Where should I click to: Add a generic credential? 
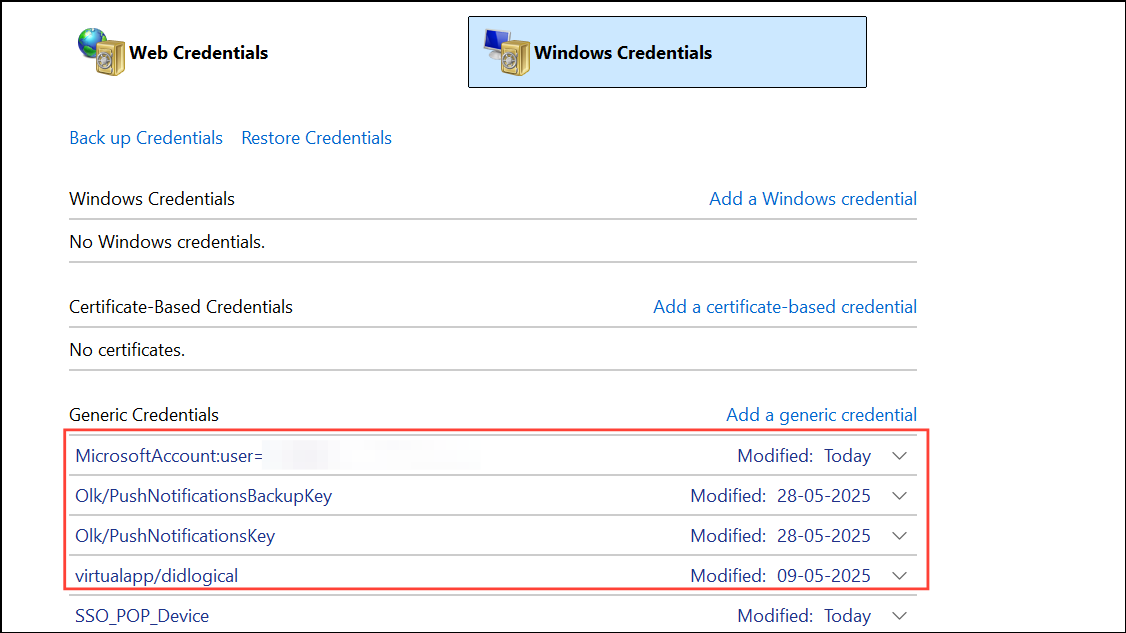pos(822,415)
